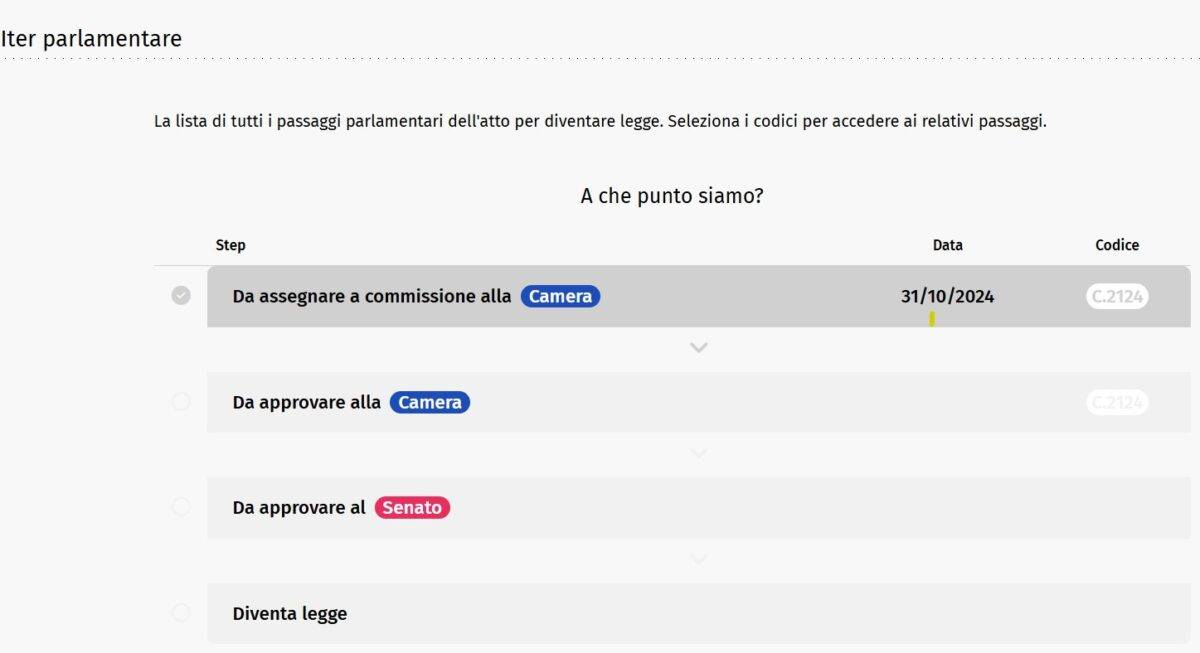
Task: Click the "Step" column header
Action: [x=231, y=245]
